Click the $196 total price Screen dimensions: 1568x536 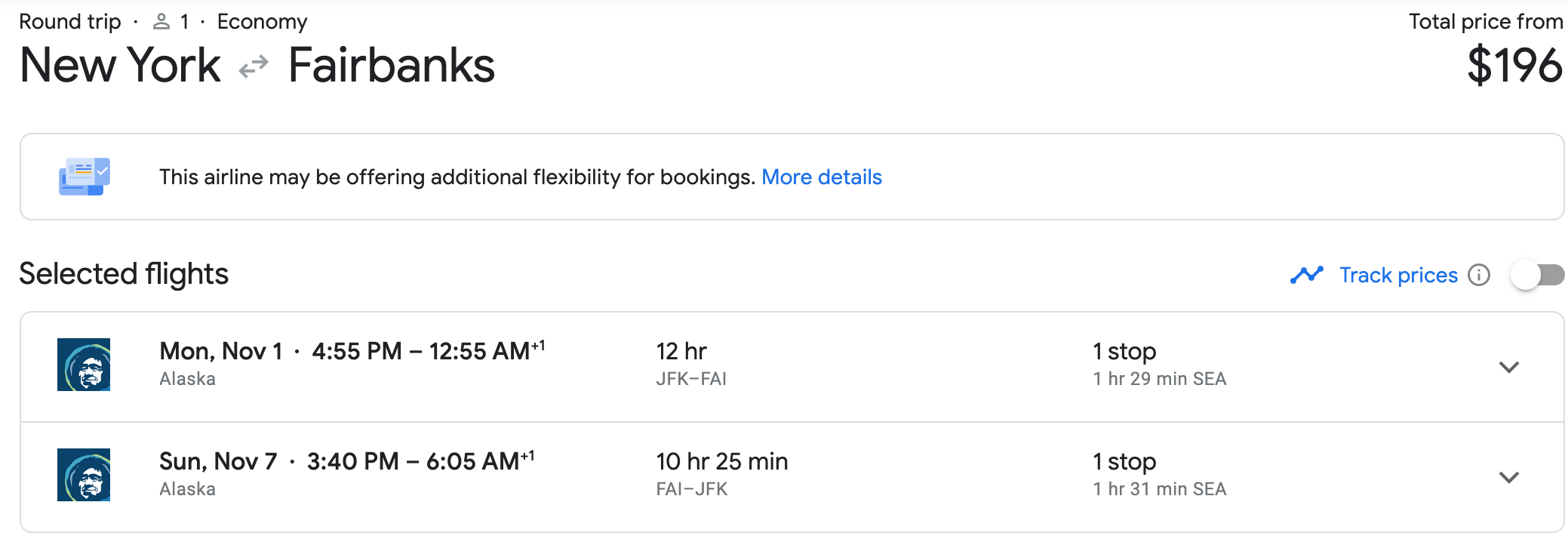coord(1514,66)
